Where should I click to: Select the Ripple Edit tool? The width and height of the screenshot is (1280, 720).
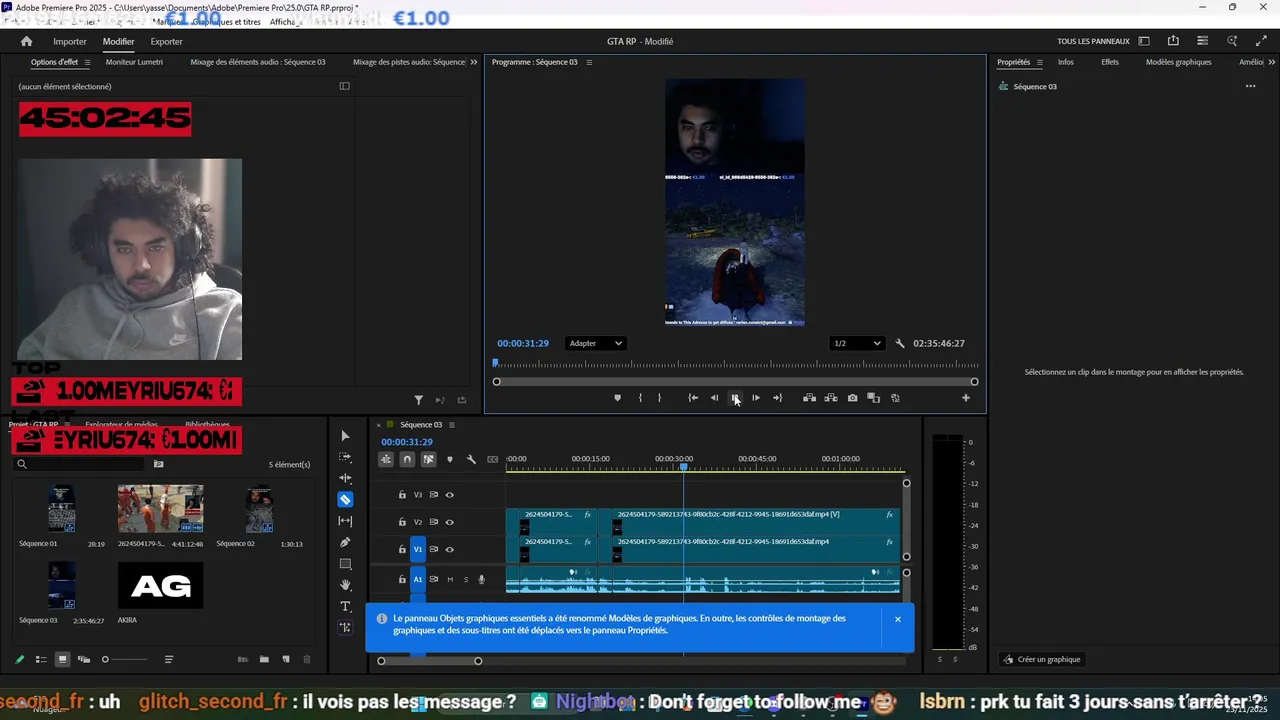point(345,478)
